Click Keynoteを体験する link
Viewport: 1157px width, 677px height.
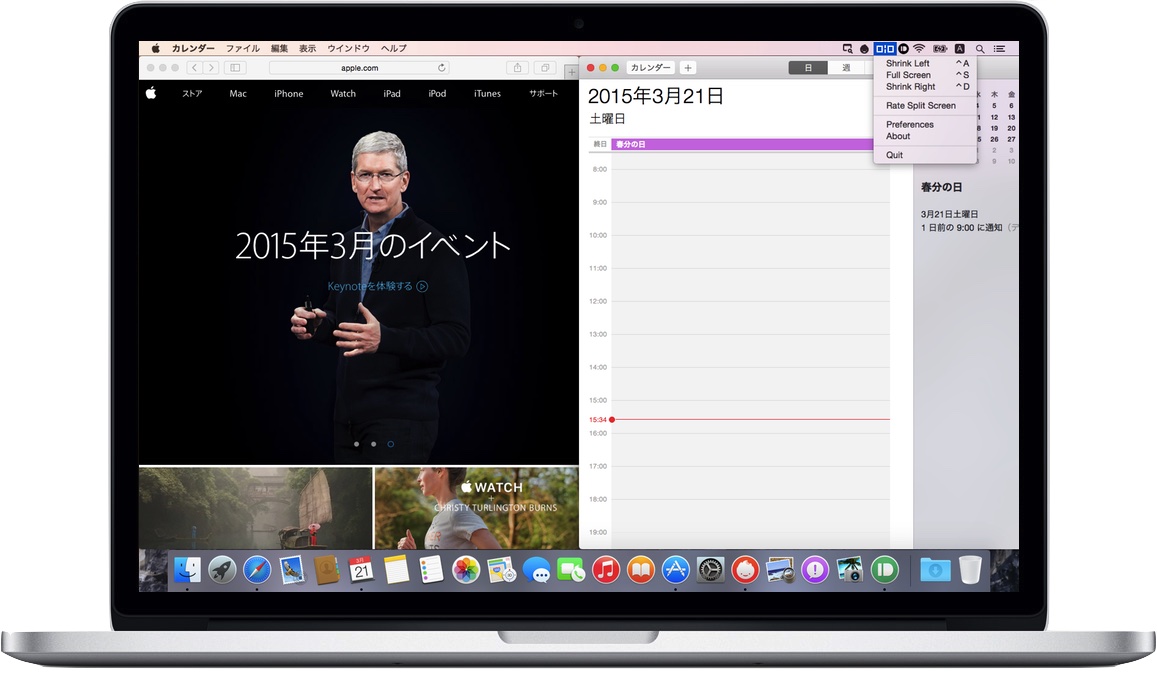coord(377,286)
